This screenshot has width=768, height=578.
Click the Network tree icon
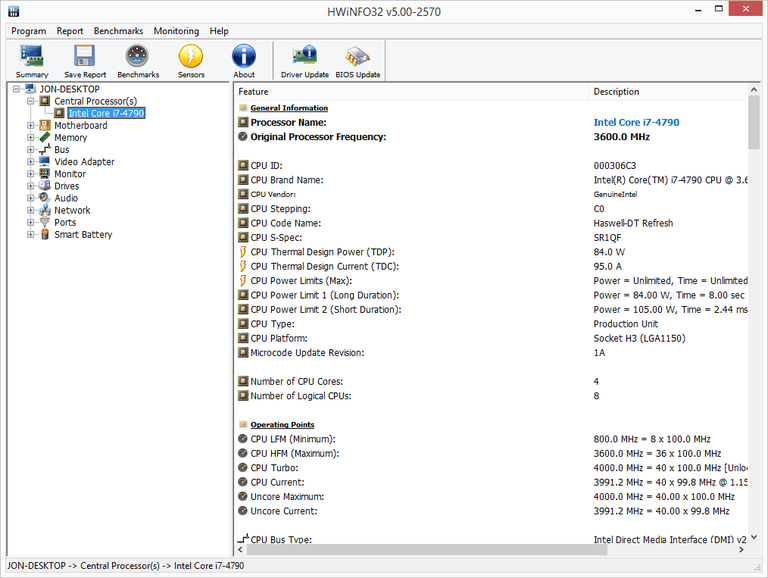pyautogui.click(x=45, y=210)
